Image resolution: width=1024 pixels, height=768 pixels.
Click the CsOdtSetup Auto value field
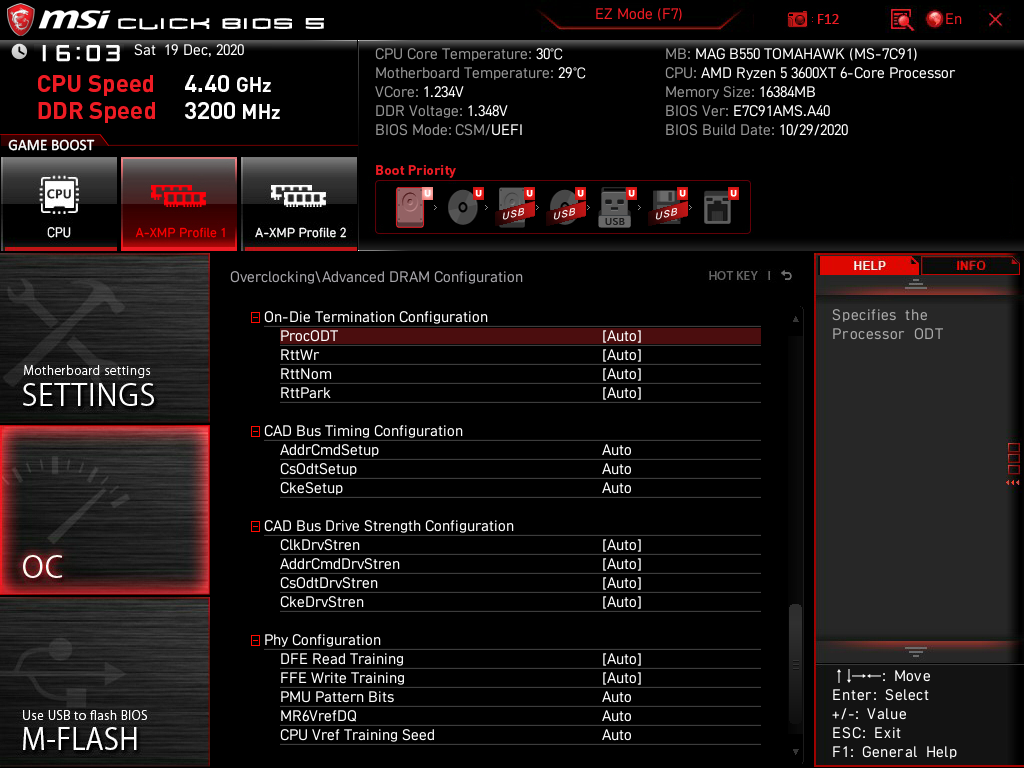point(616,469)
